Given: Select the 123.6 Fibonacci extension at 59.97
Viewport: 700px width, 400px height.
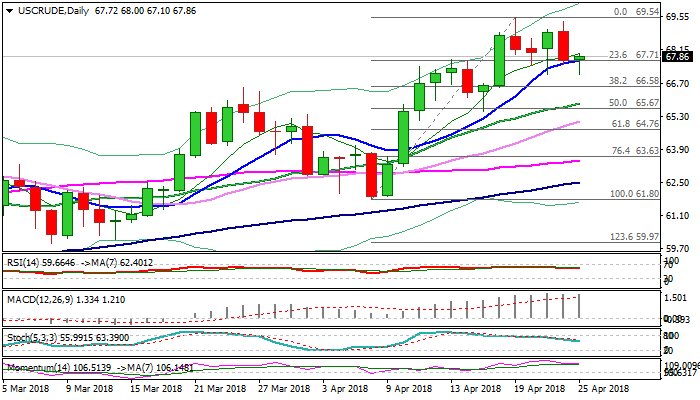Looking at the screenshot, I should click(630, 237).
